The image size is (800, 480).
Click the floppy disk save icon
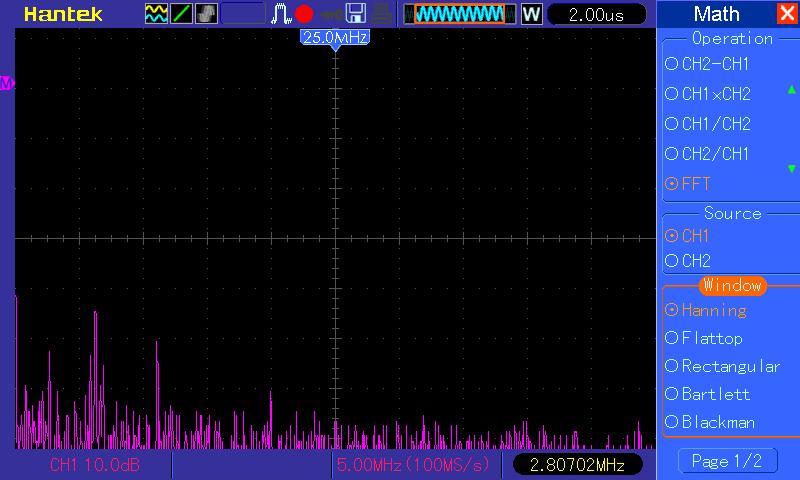tap(356, 14)
